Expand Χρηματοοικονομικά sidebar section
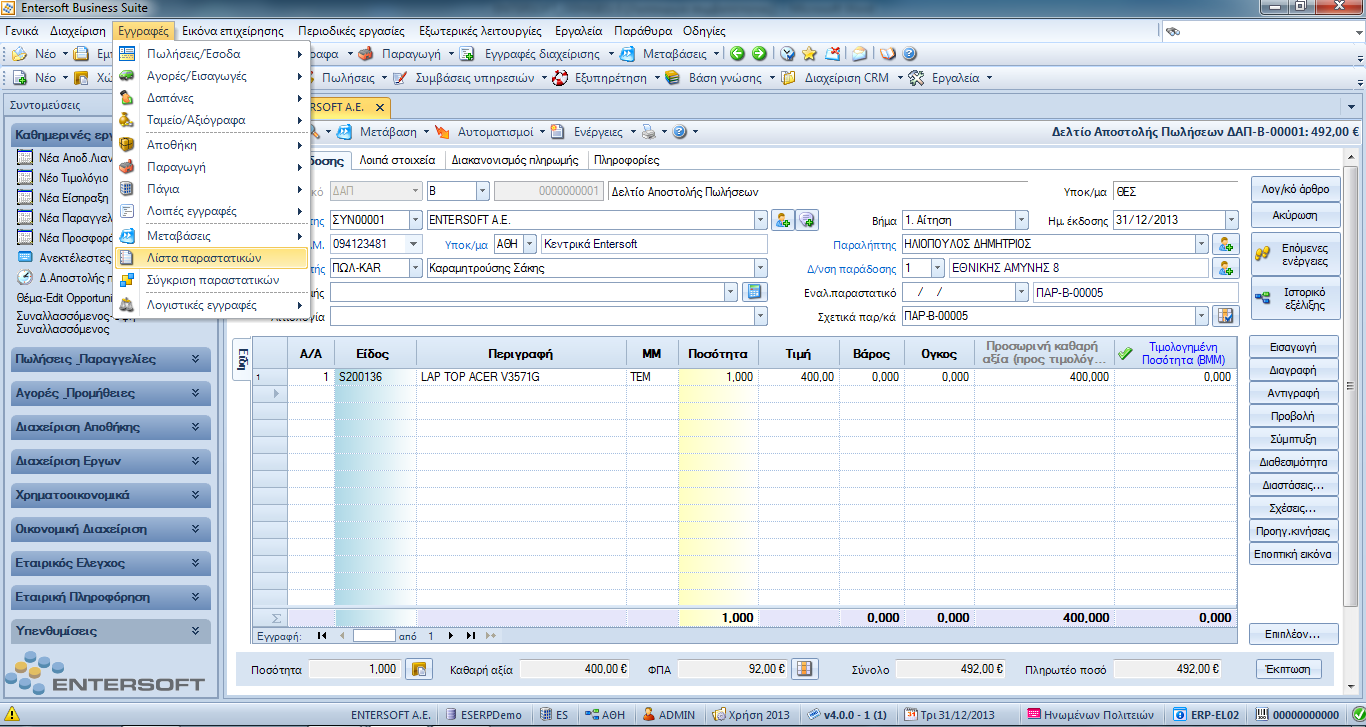This screenshot has width=1366, height=727. [110, 495]
